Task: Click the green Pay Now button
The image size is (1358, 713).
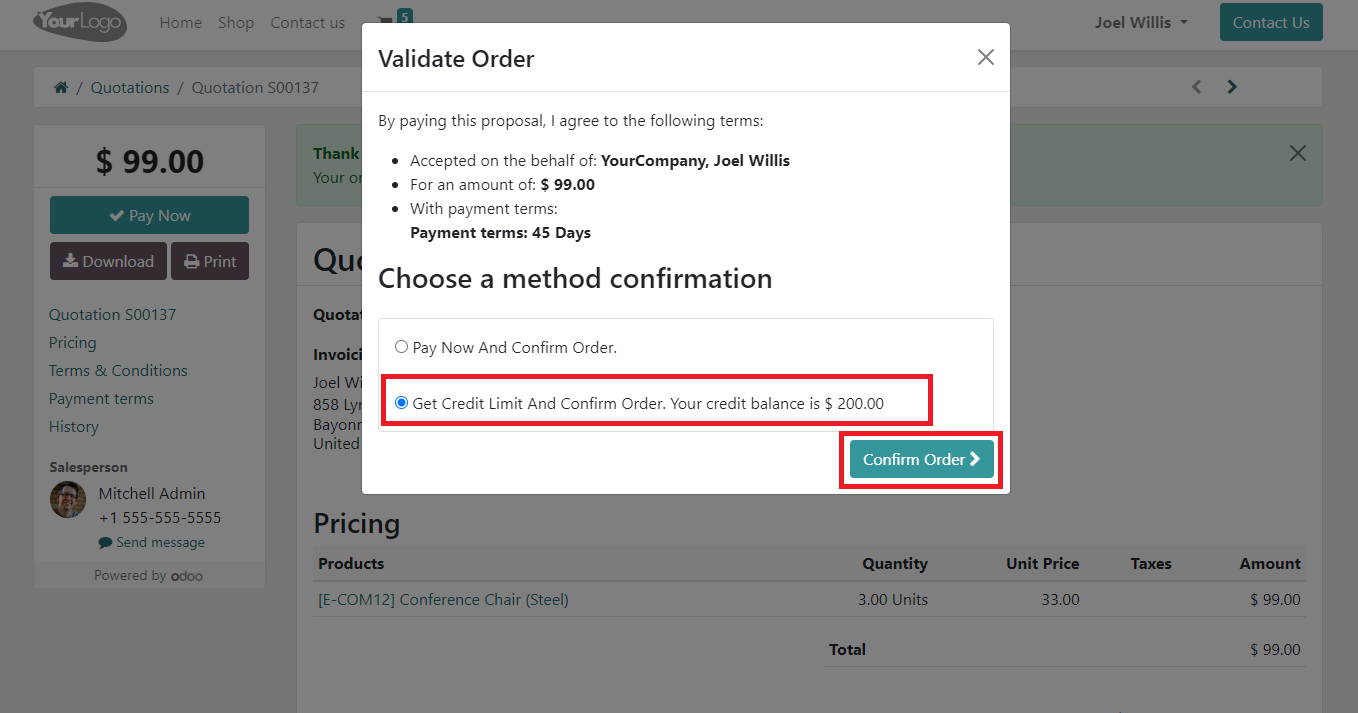Action: point(149,215)
